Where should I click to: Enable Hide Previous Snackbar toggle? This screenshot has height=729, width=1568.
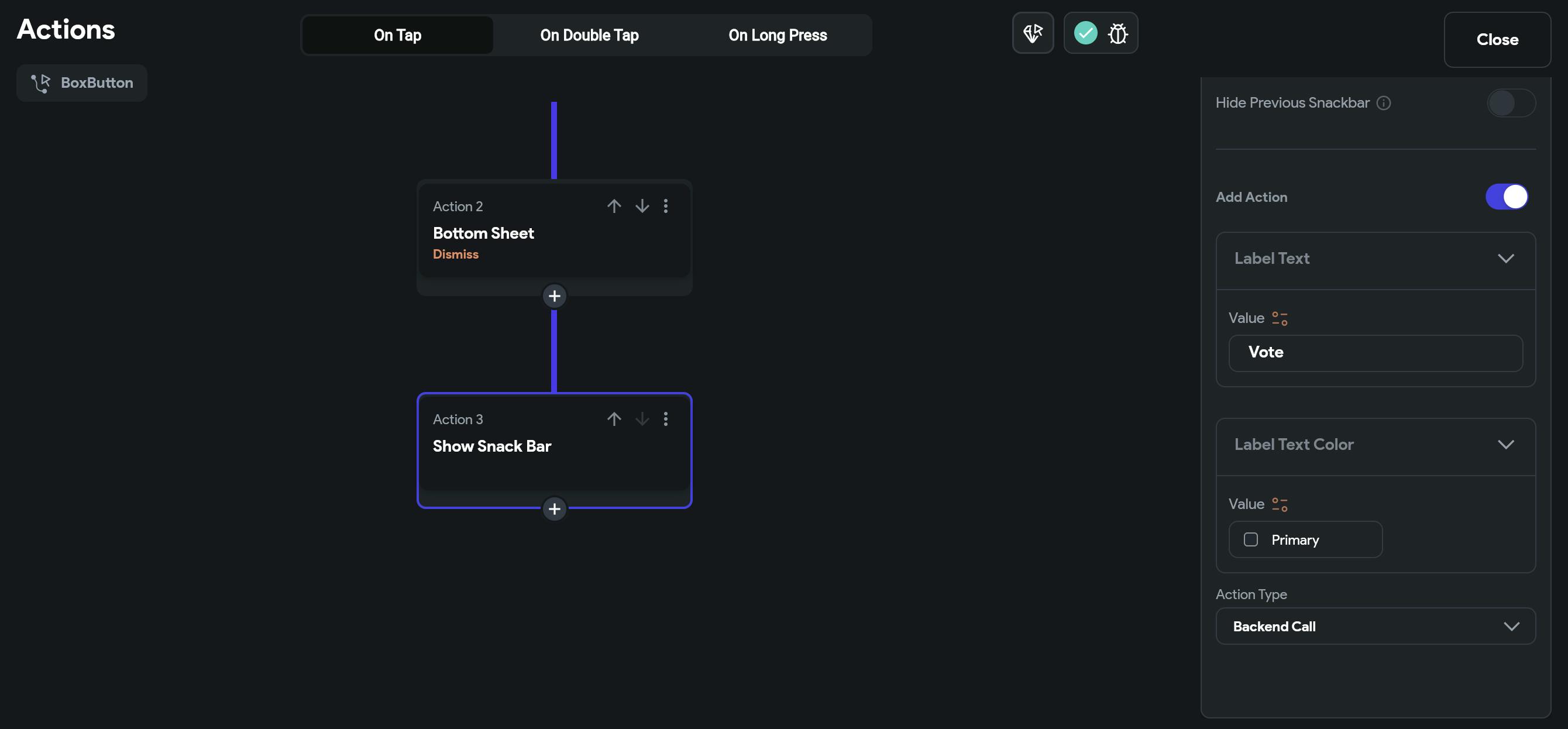[x=1511, y=103]
